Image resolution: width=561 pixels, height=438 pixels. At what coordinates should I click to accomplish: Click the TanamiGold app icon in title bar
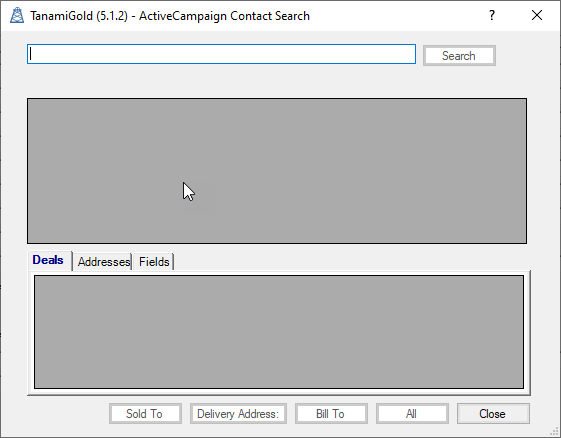pos(17,15)
